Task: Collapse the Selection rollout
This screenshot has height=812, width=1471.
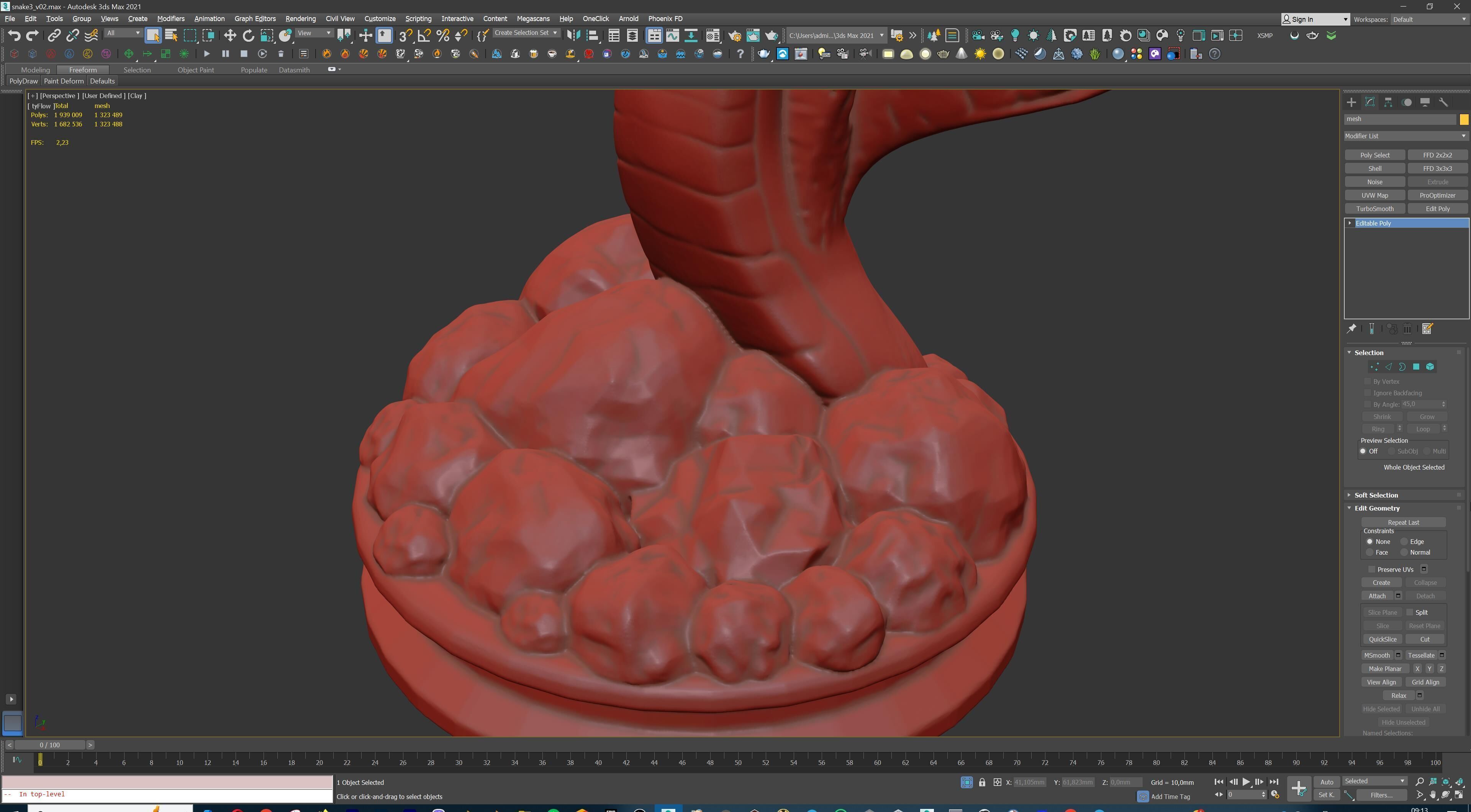Action: tap(1369, 352)
